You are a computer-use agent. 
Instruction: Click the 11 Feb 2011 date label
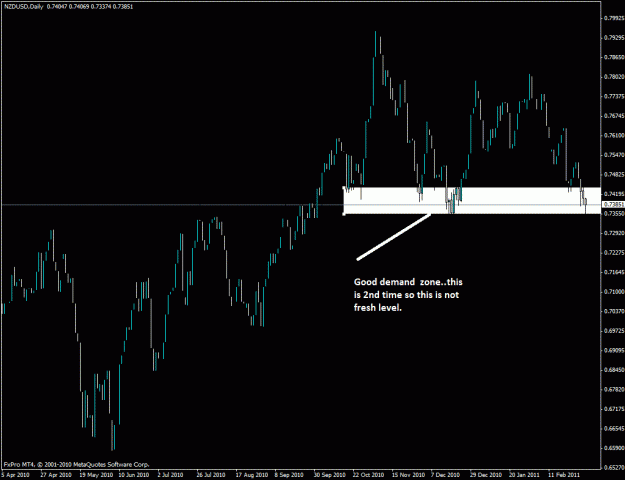click(x=563, y=475)
